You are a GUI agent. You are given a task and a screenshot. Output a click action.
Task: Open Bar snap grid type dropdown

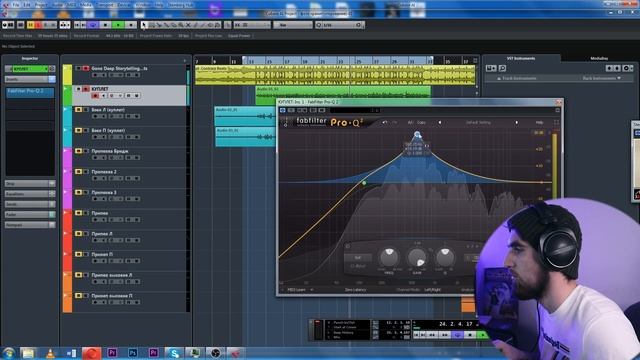click(293, 25)
